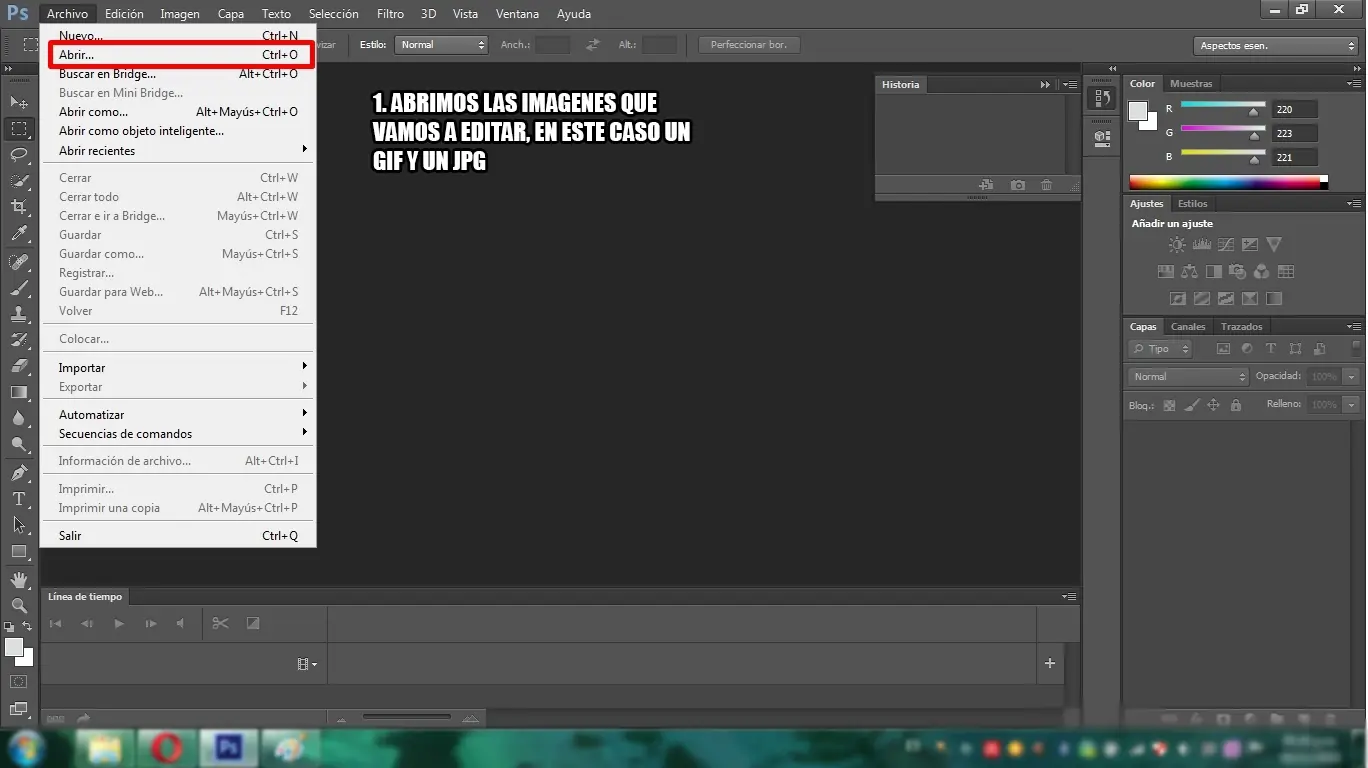Image resolution: width=1368 pixels, height=768 pixels.
Task: Expand the Abrir recientes submenu
Action: click(x=178, y=150)
